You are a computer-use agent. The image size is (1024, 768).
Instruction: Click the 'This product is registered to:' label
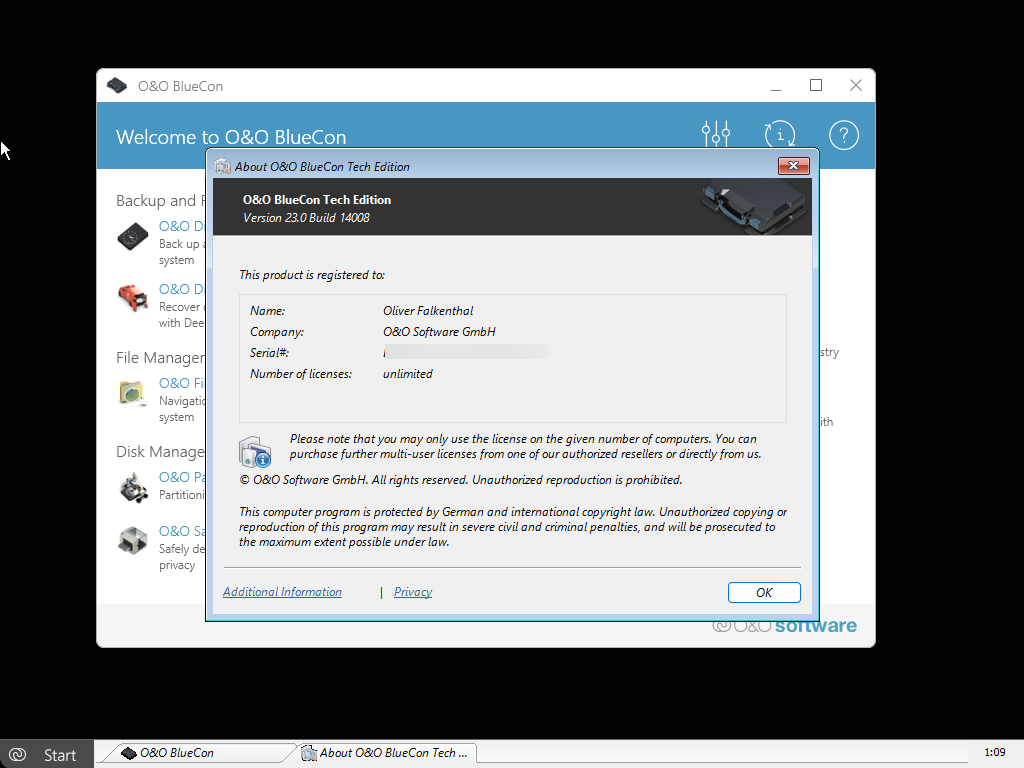pyautogui.click(x=312, y=275)
